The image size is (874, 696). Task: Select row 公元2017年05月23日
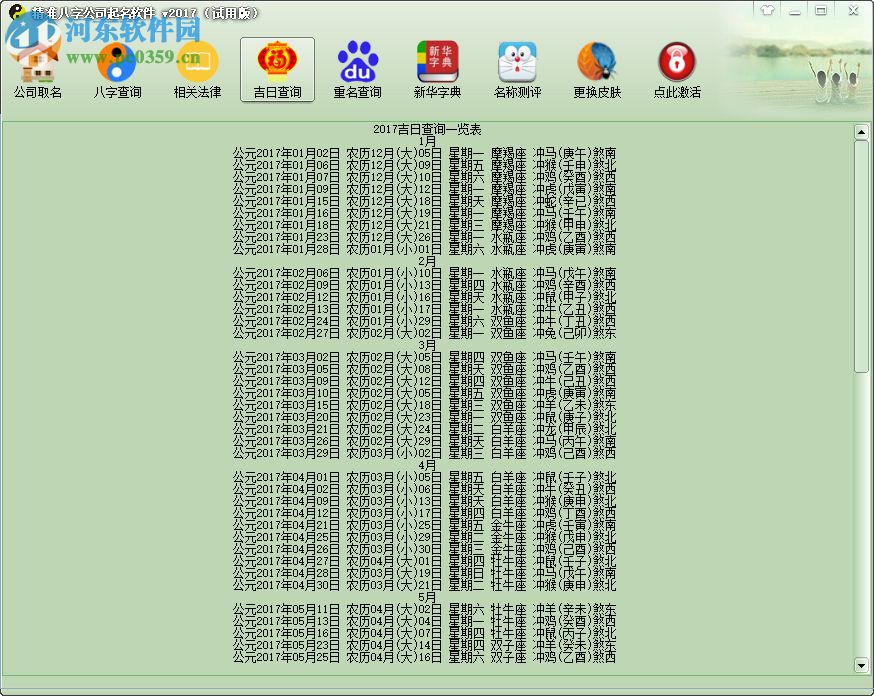coord(425,645)
